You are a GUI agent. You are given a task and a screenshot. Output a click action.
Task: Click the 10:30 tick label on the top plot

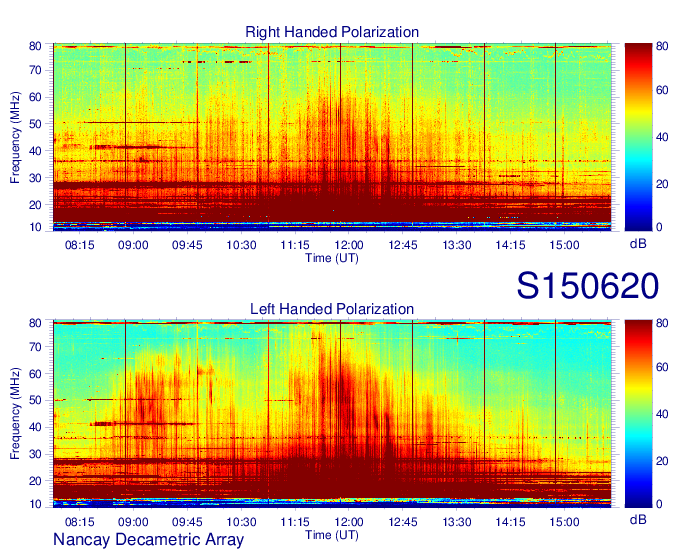[242, 245]
